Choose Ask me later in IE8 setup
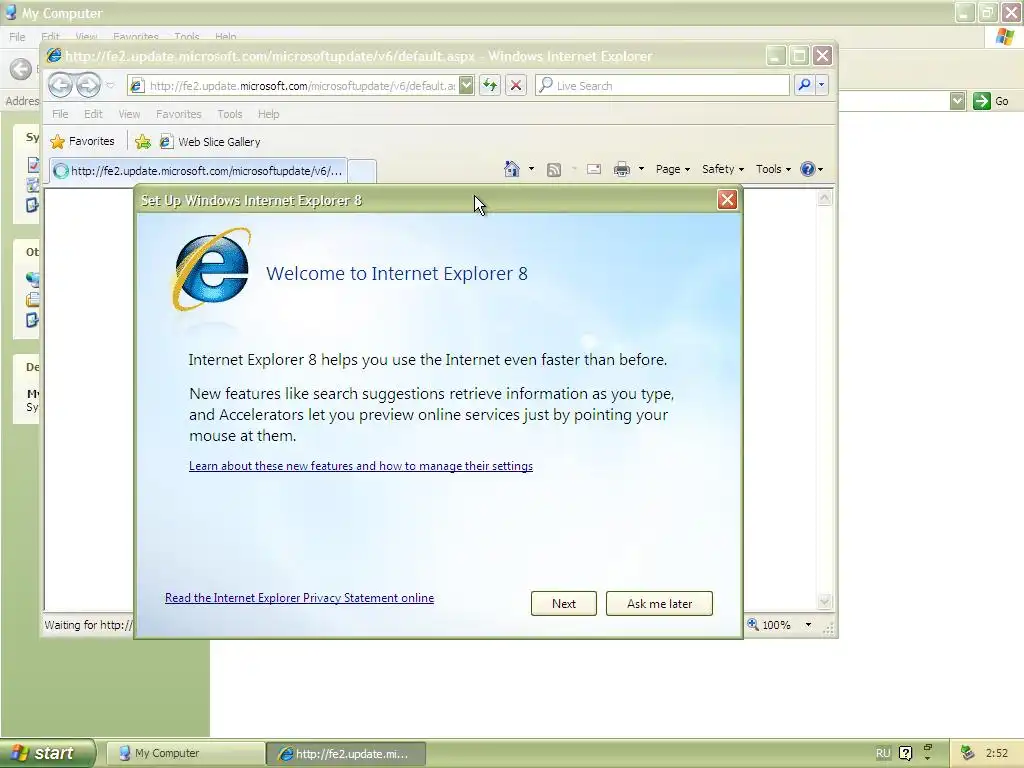 659,603
